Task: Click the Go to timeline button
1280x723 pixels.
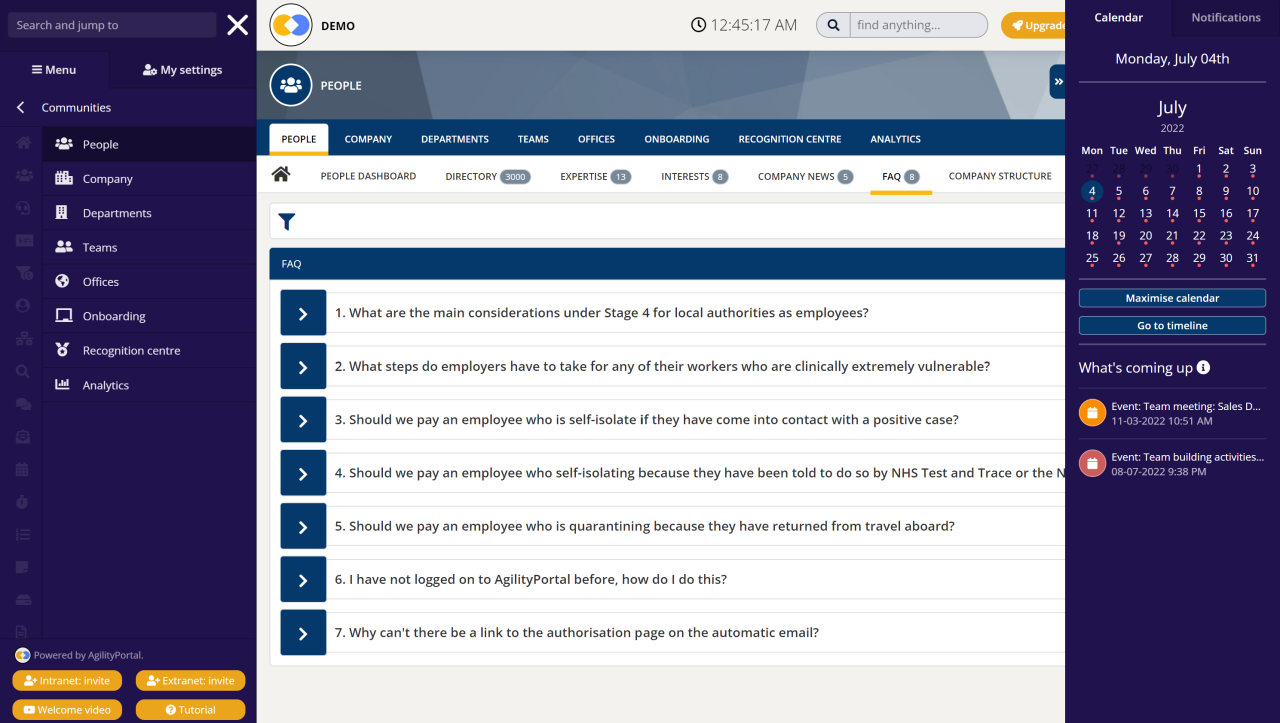Action: click(1171, 324)
